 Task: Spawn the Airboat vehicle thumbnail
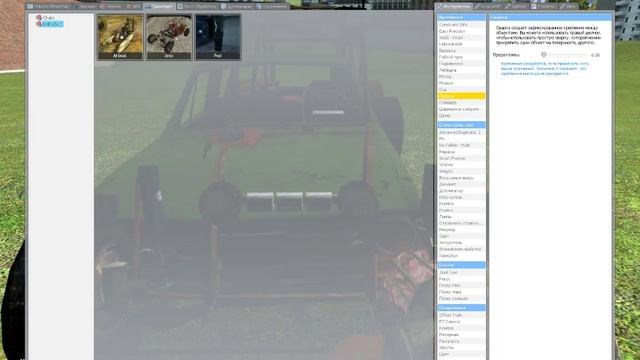[120, 37]
